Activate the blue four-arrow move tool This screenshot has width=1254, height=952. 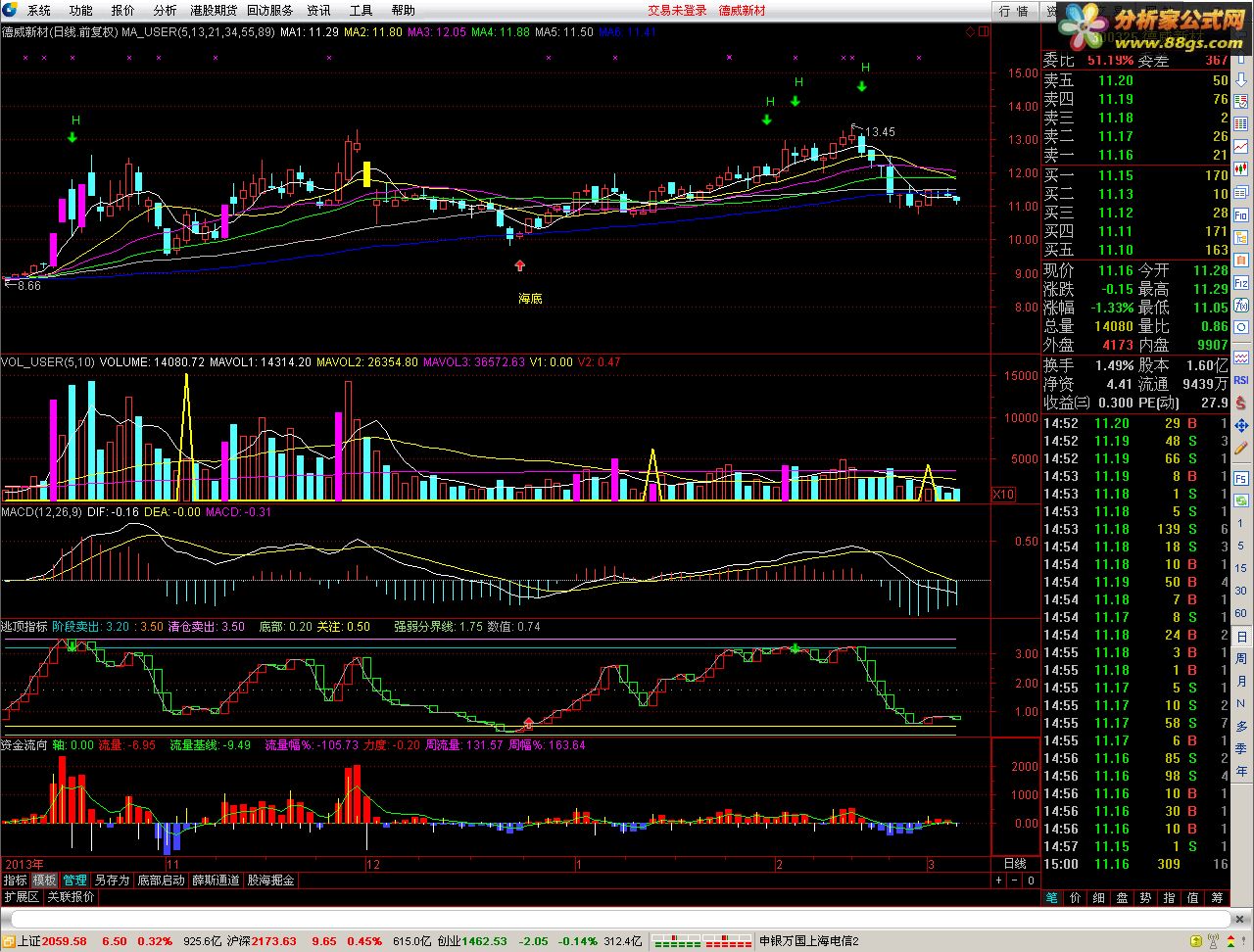pyautogui.click(x=1241, y=424)
